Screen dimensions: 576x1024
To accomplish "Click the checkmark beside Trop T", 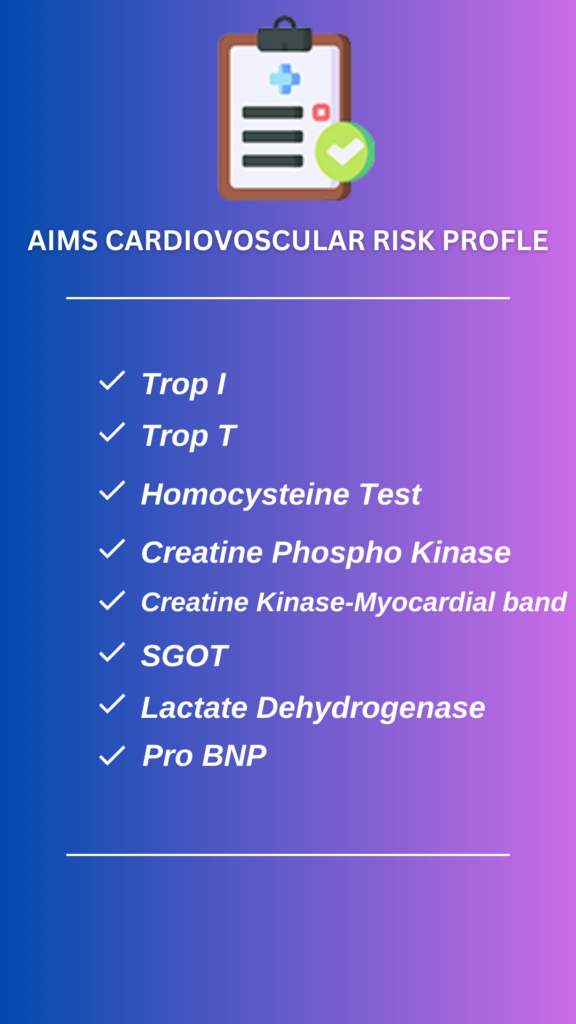I will pyautogui.click(x=112, y=432).
